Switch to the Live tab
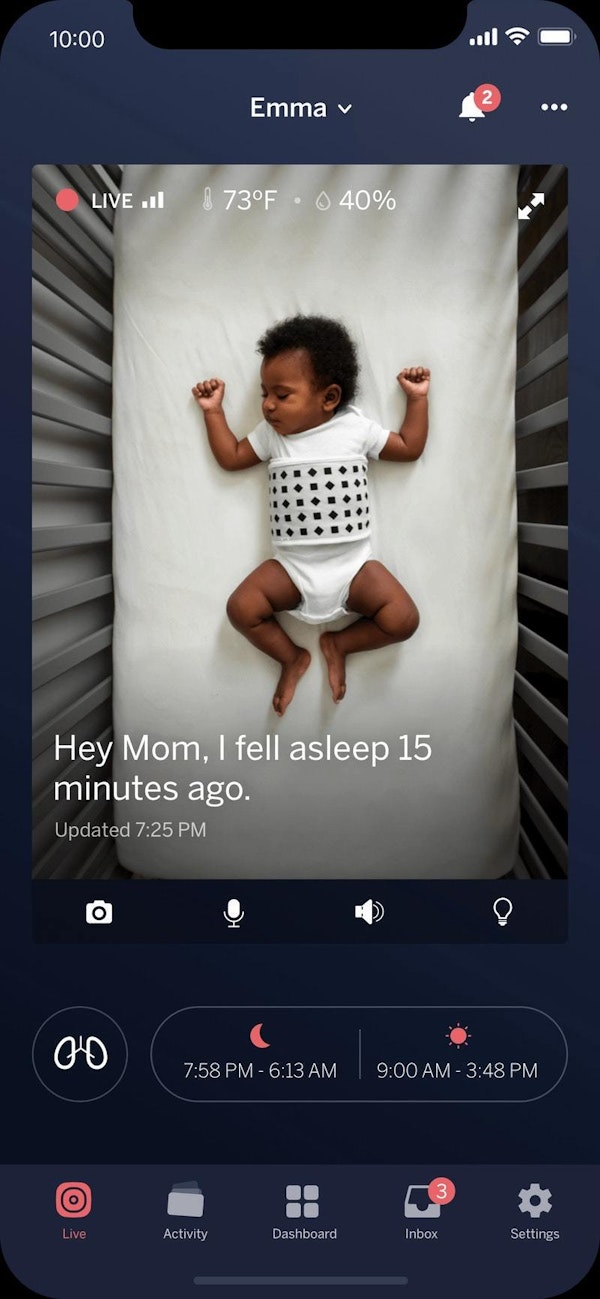This screenshot has width=600, height=1299. point(74,1210)
